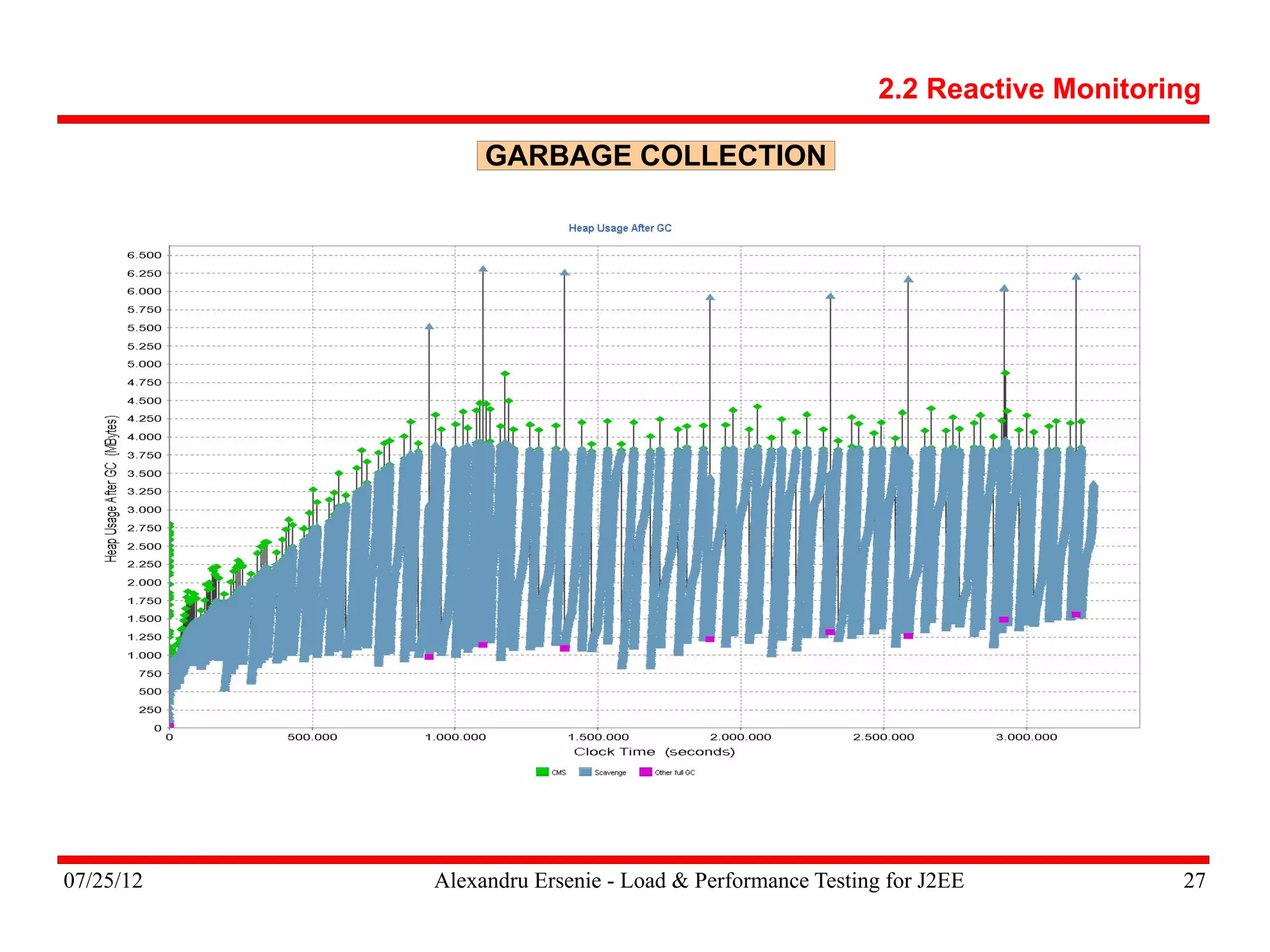
Task: Click the magenta Other full GC swatch
Action: pos(646,772)
